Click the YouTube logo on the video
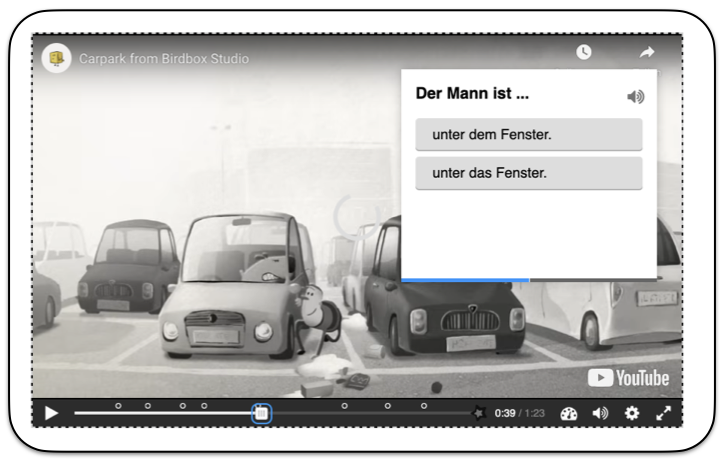 click(628, 377)
